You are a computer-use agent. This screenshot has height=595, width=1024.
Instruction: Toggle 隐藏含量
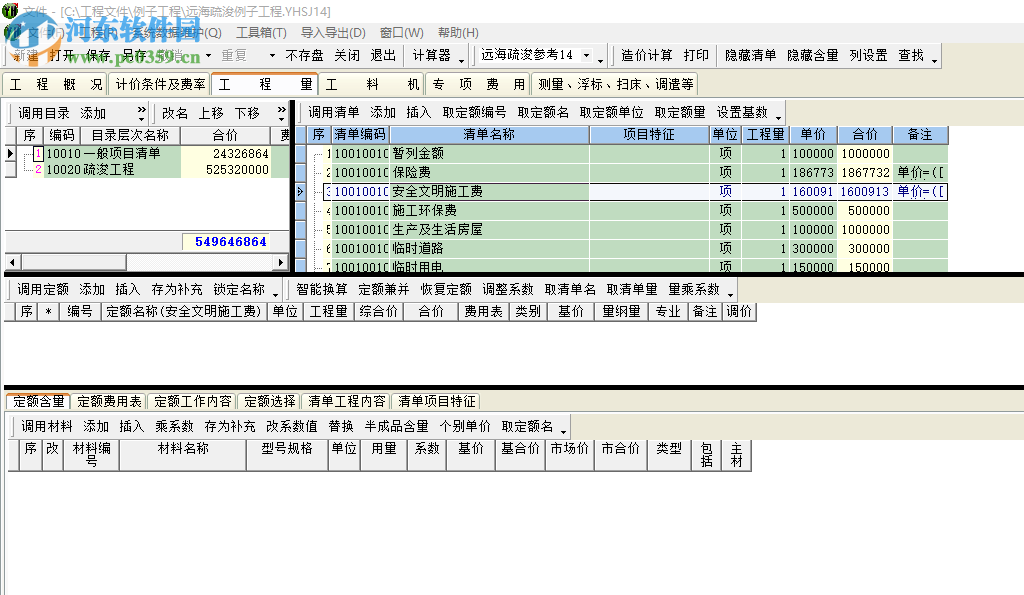click(812, 56)
